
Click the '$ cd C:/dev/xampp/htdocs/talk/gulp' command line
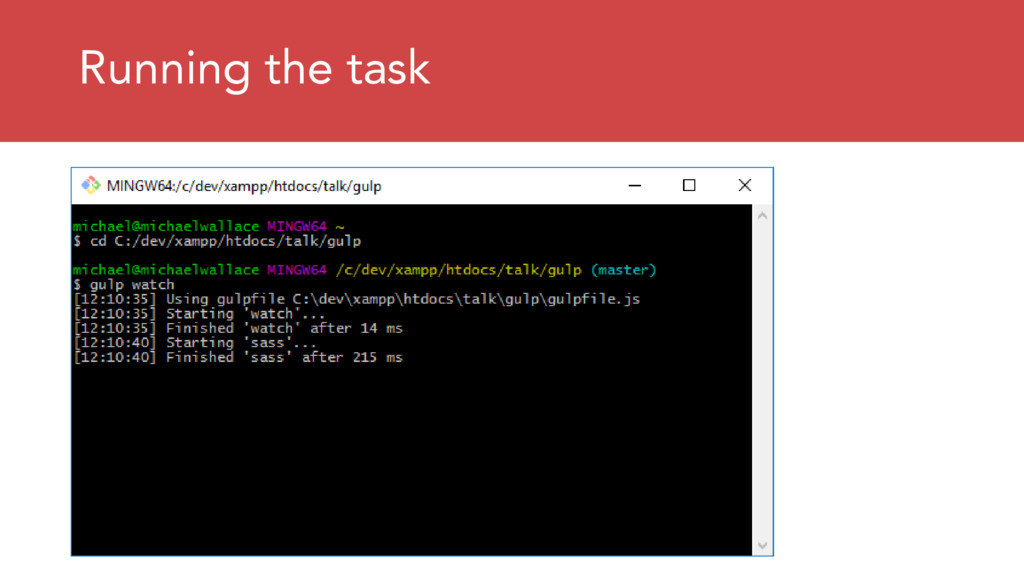pyautogui.click(x=217, y=241)
